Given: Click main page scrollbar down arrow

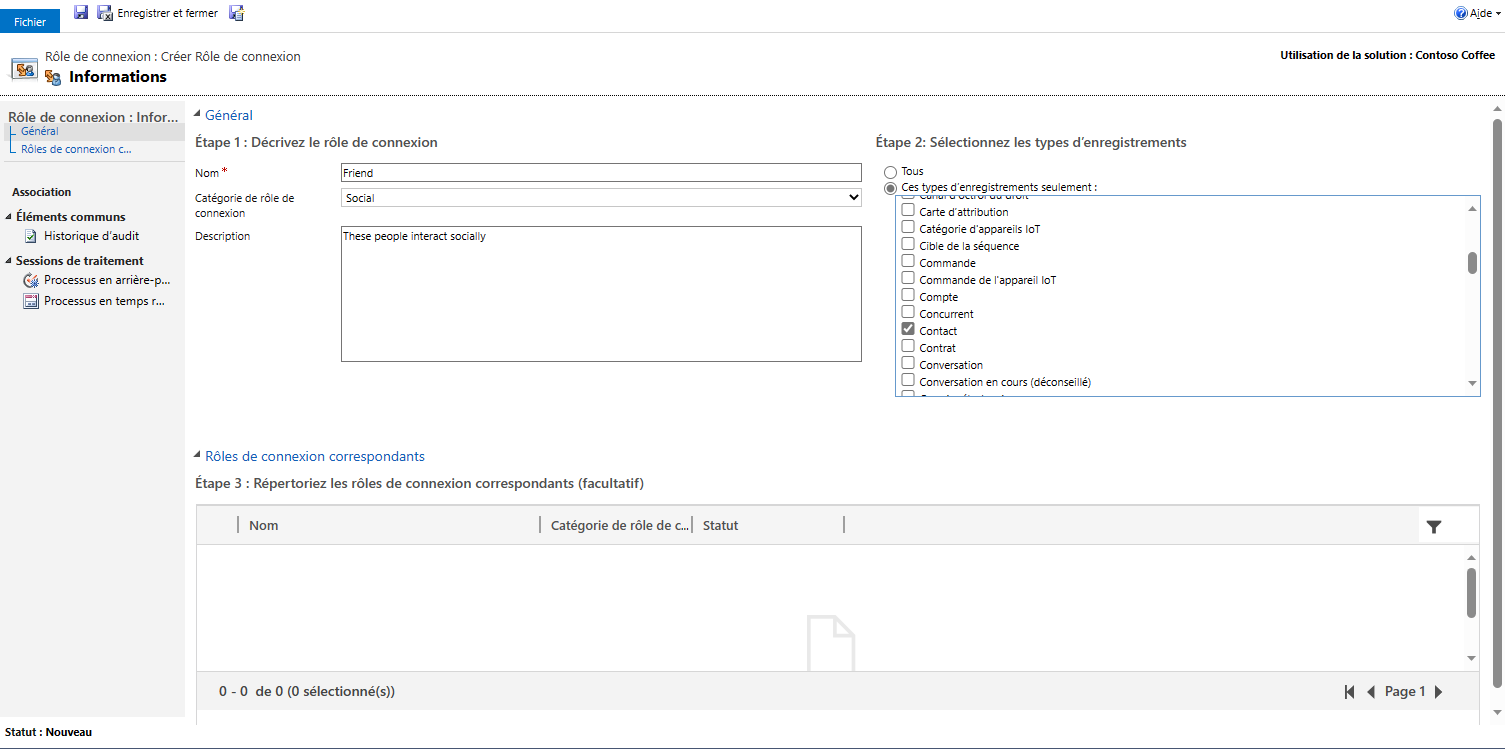Looking at the screenshot, I should [x=1497, y=712].
